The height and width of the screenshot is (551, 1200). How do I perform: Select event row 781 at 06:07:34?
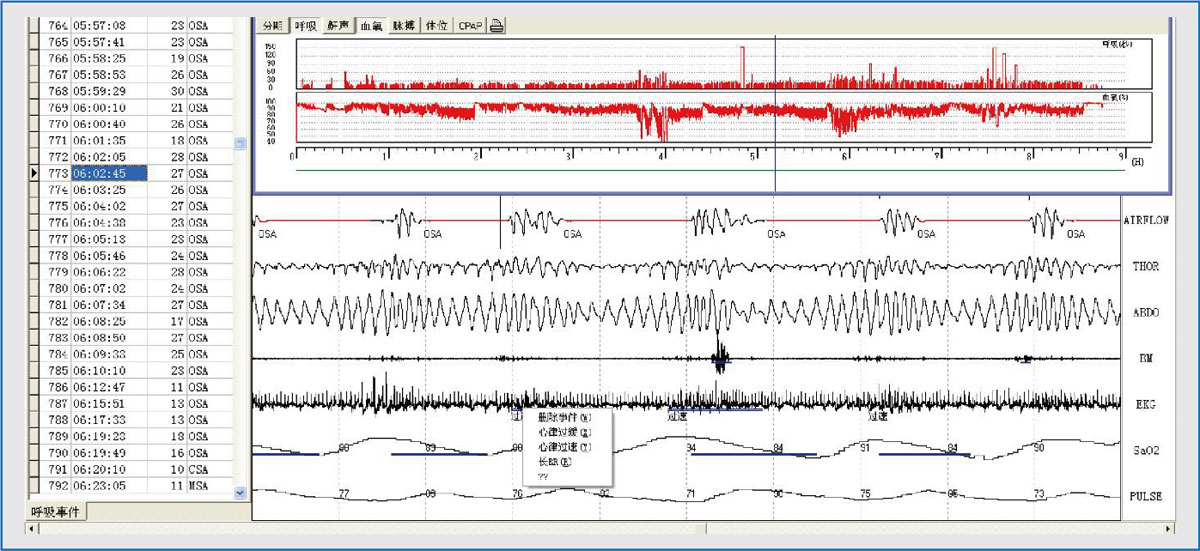[130, 305]
